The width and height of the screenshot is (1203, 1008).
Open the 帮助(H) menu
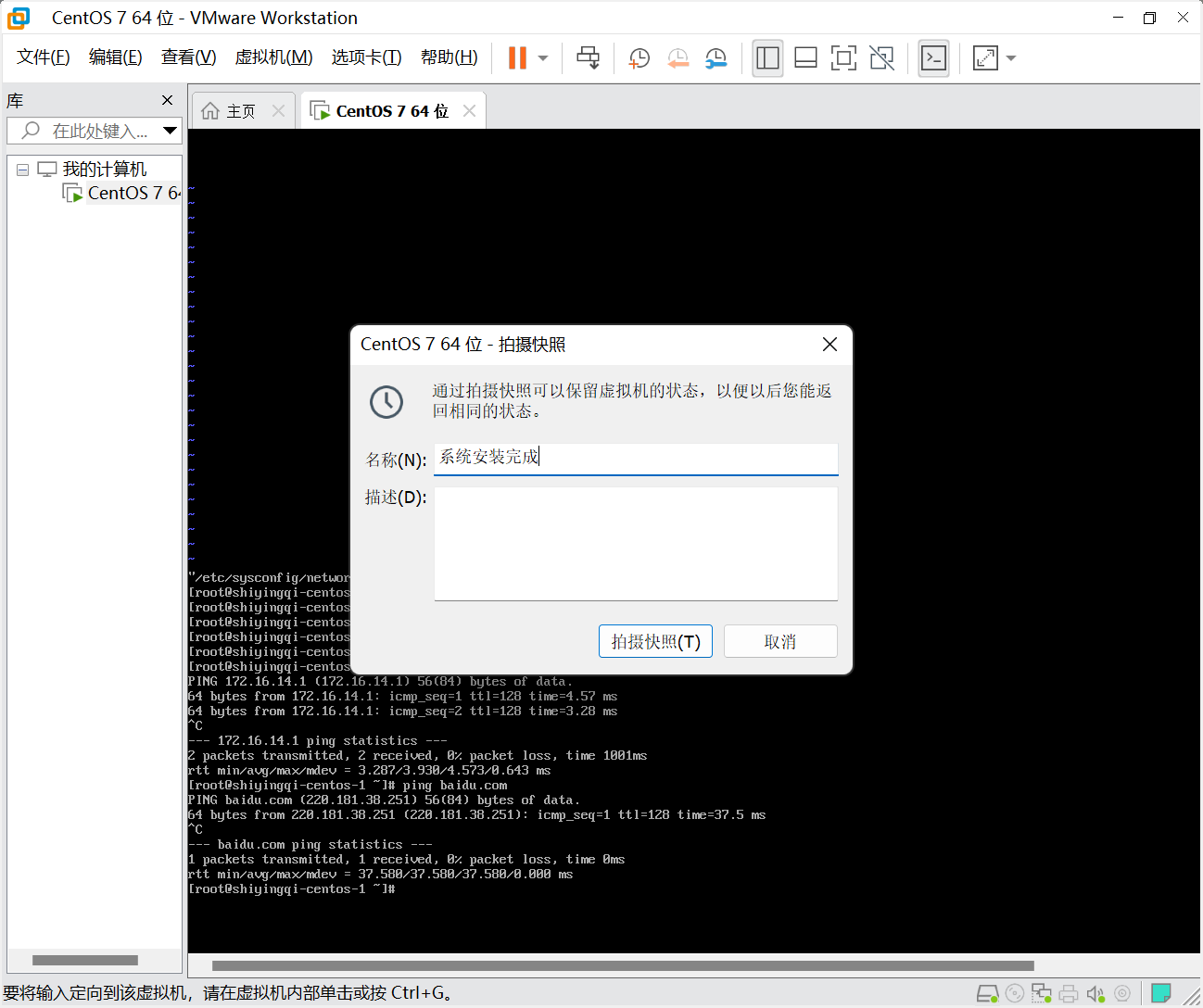pyautogui.click(x=449, y=57)
